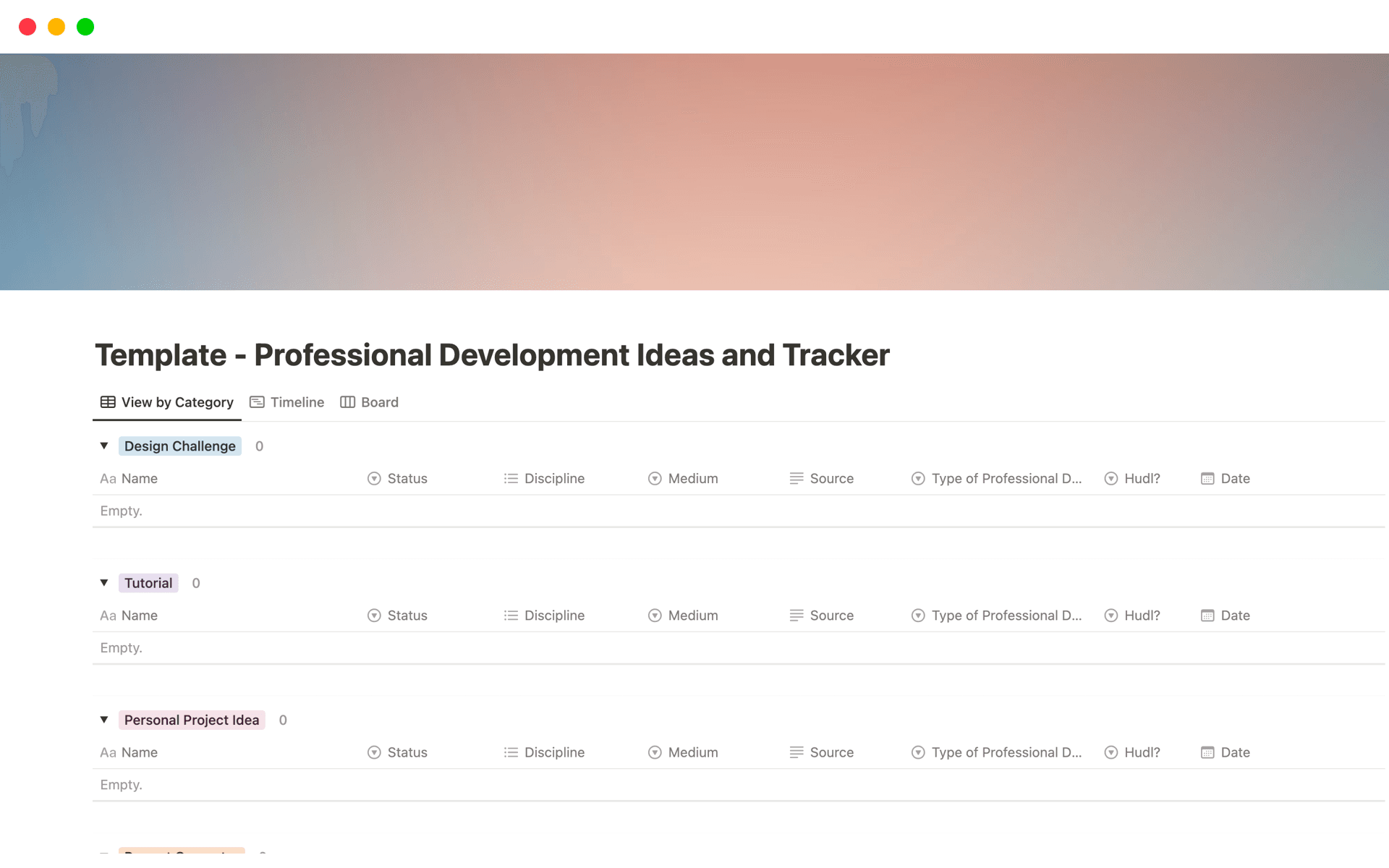Click the table icon beside View by Category
Image resolution: width=1389 pixels, height=868 pixels.
[108, 402]
